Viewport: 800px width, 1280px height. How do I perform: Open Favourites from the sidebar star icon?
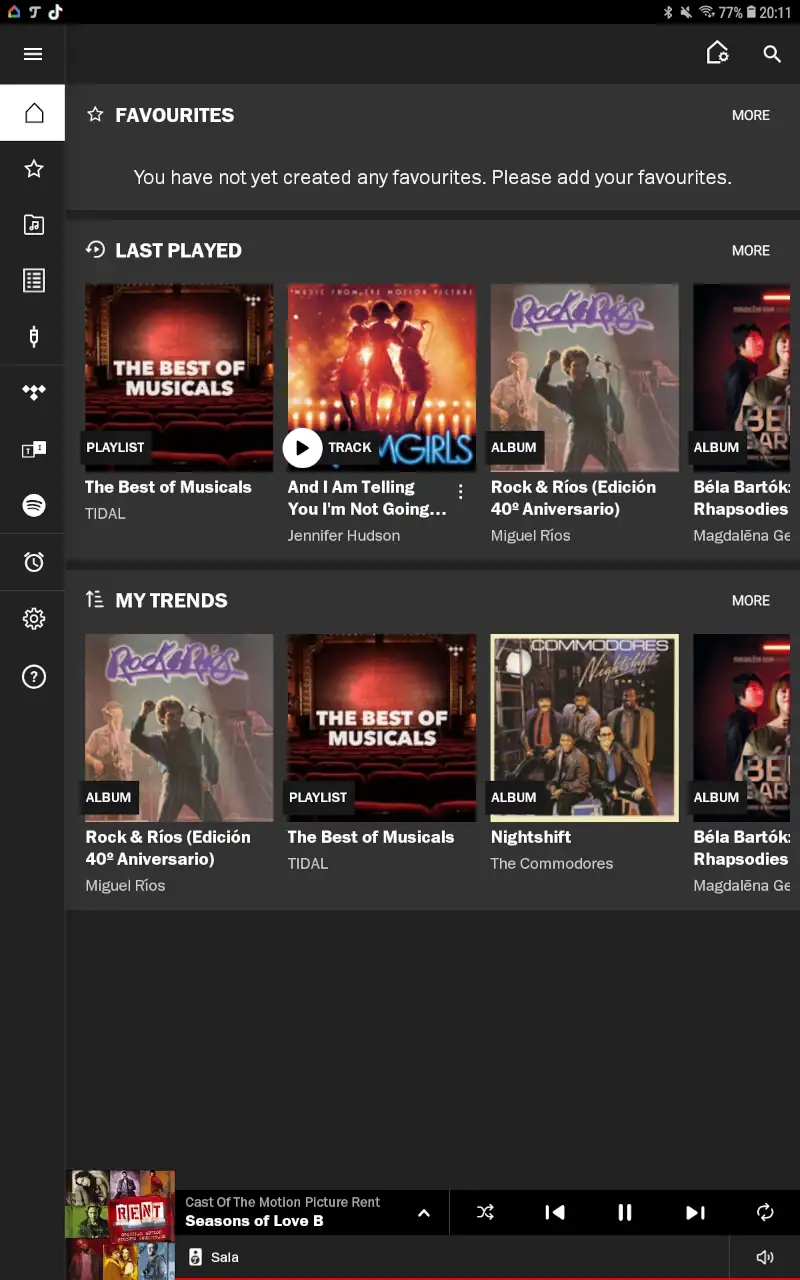tap(33, 169)
